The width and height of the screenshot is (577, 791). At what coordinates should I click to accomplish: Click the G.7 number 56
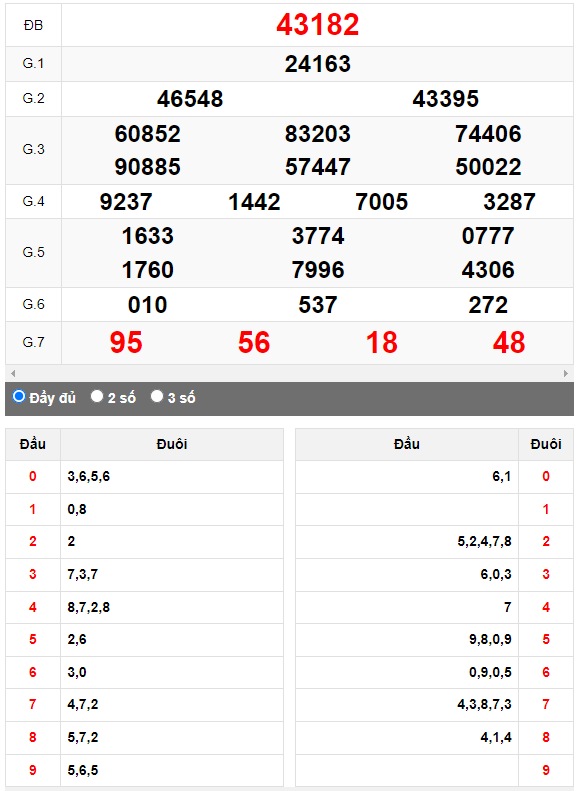pyautogui.click(x=254, y=343)
